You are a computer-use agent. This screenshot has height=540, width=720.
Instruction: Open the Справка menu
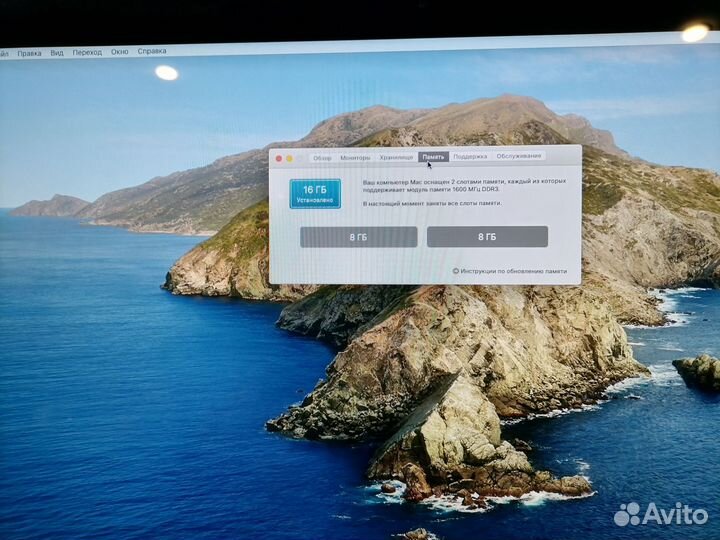[152, 51]
